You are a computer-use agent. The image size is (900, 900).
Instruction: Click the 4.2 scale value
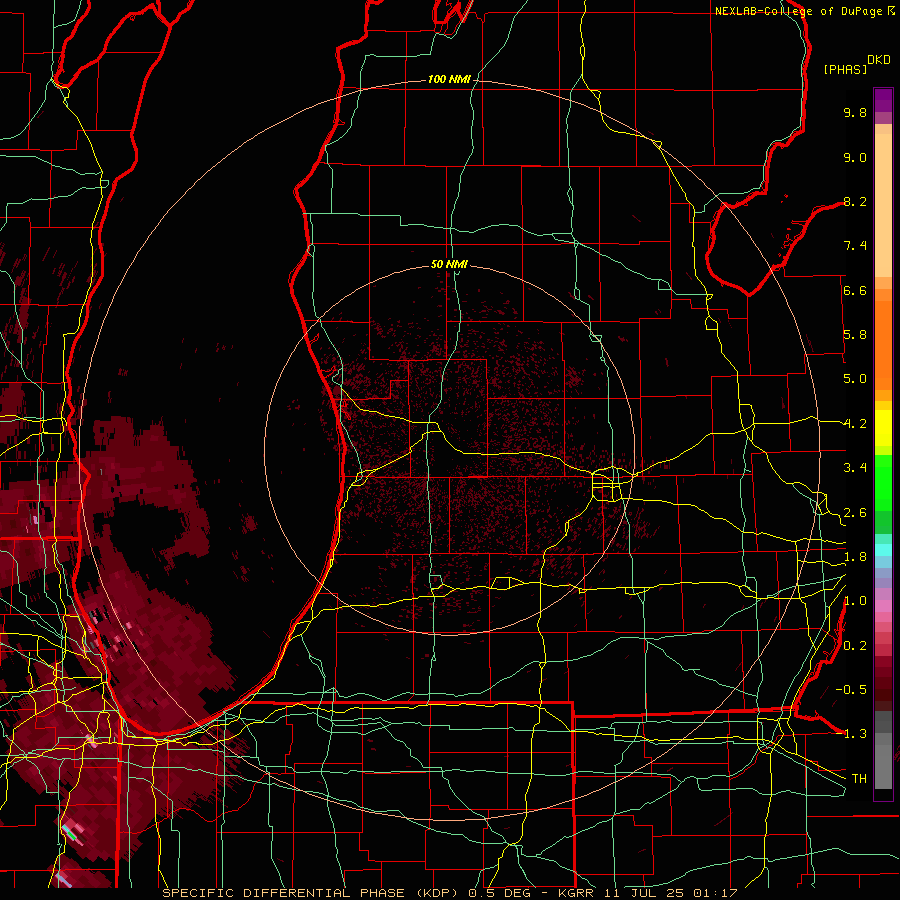pos(855,424)
